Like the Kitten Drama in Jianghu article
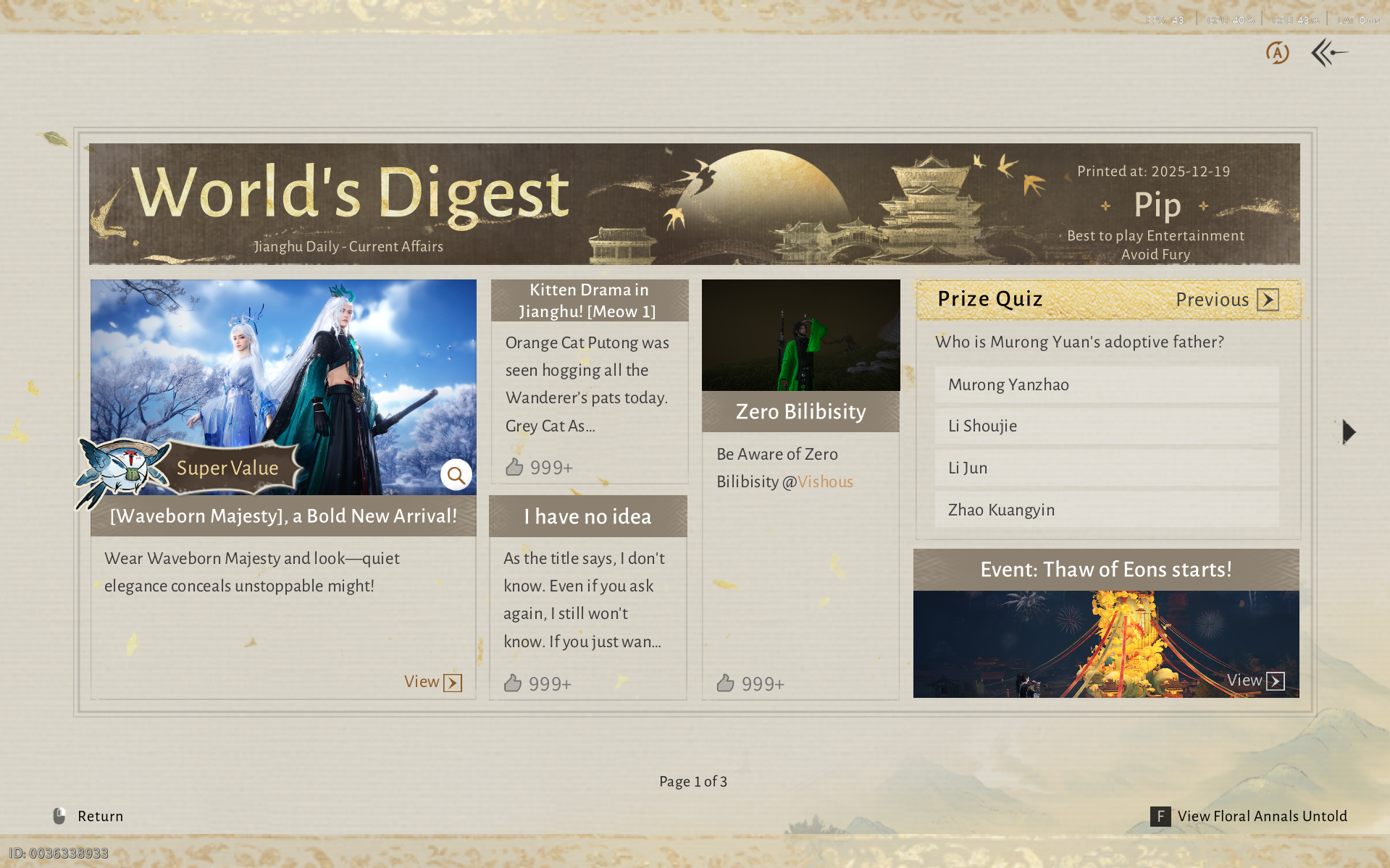This screenshot has height=868, width=1390. [x=515, y=467]
